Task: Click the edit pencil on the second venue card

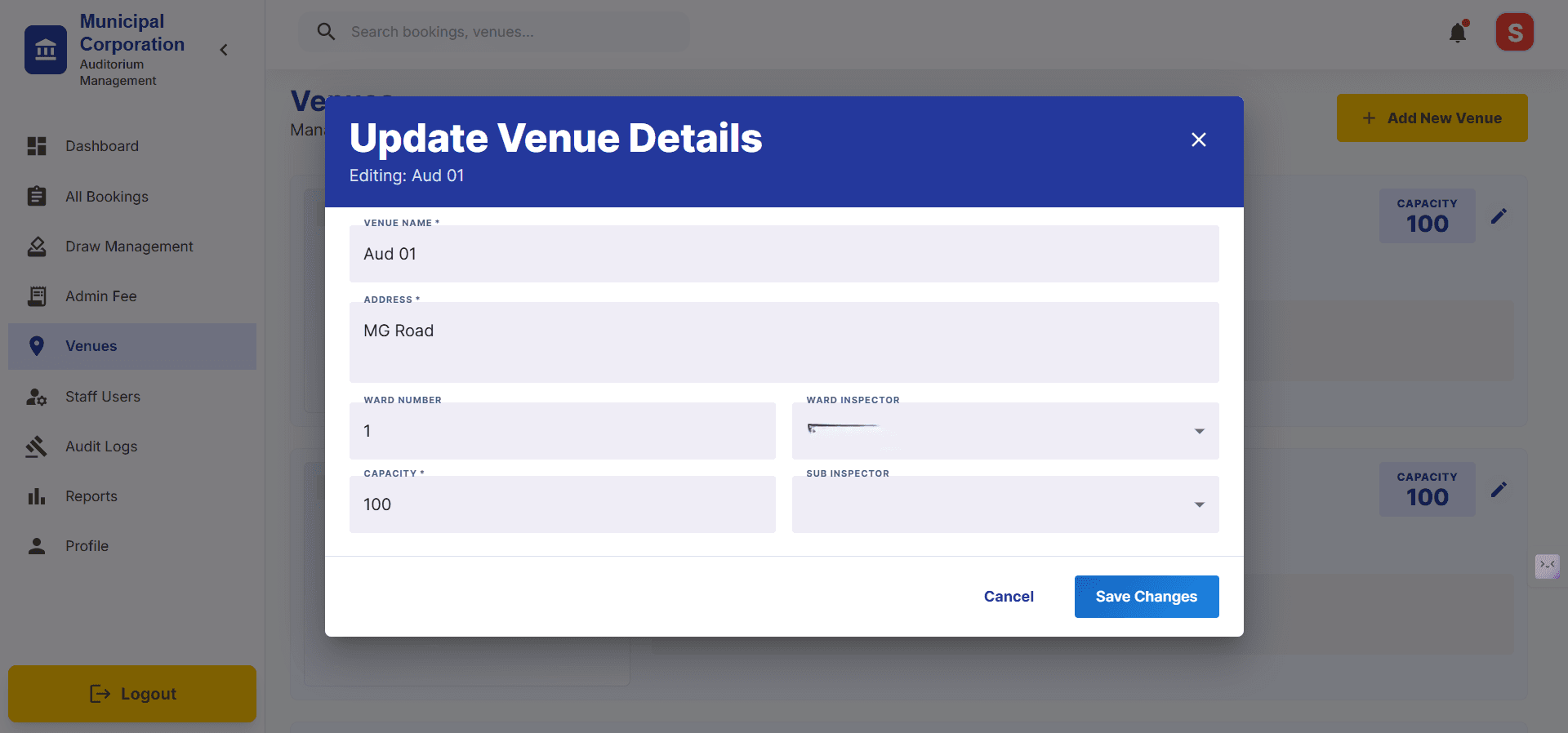Action: [x=1499, y=490]
